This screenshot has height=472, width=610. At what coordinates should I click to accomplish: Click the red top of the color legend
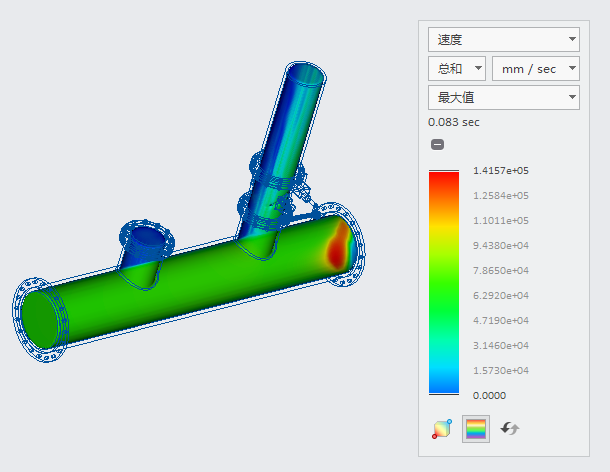pos(443,180)
